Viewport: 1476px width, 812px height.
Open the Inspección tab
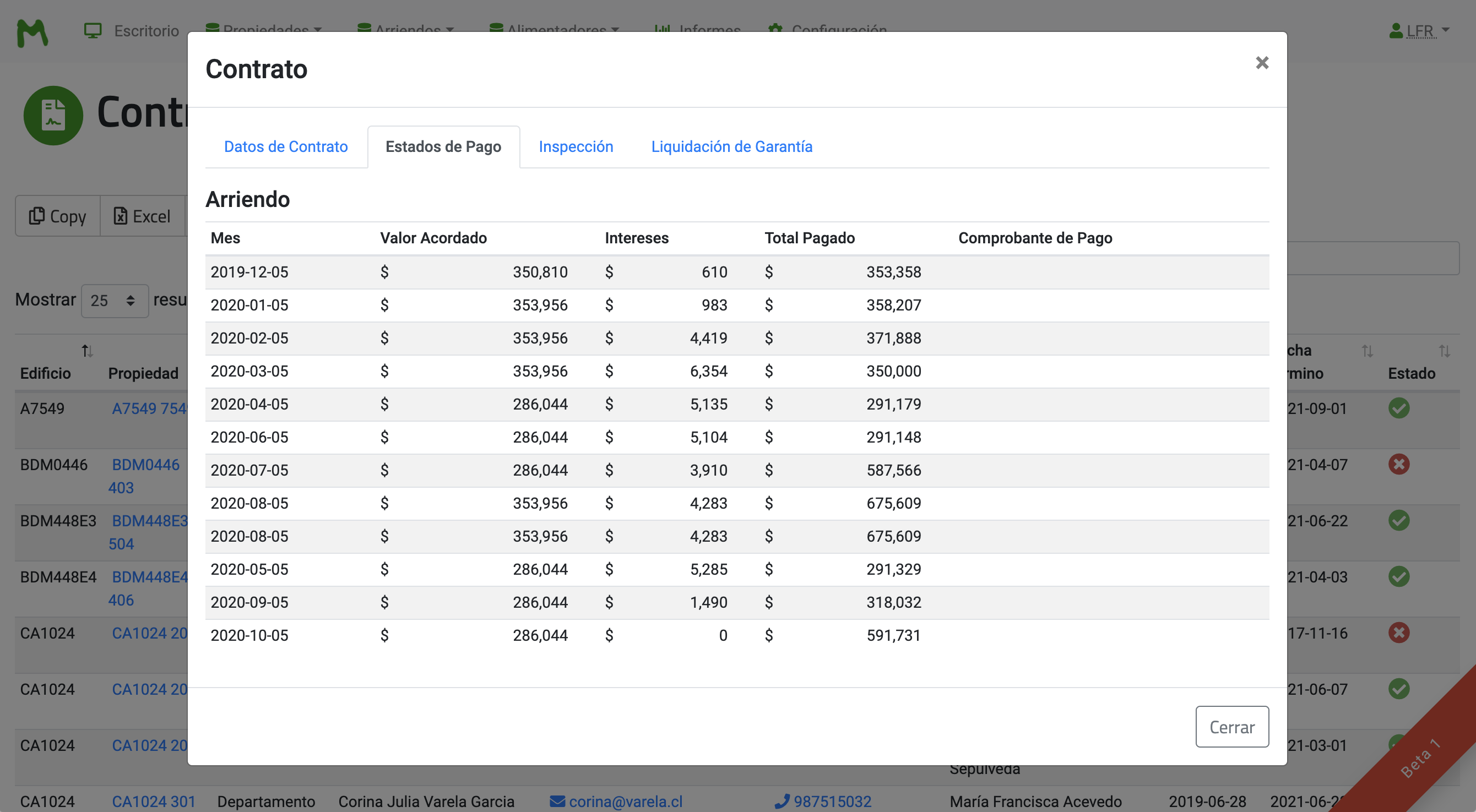tap(576, 146)
